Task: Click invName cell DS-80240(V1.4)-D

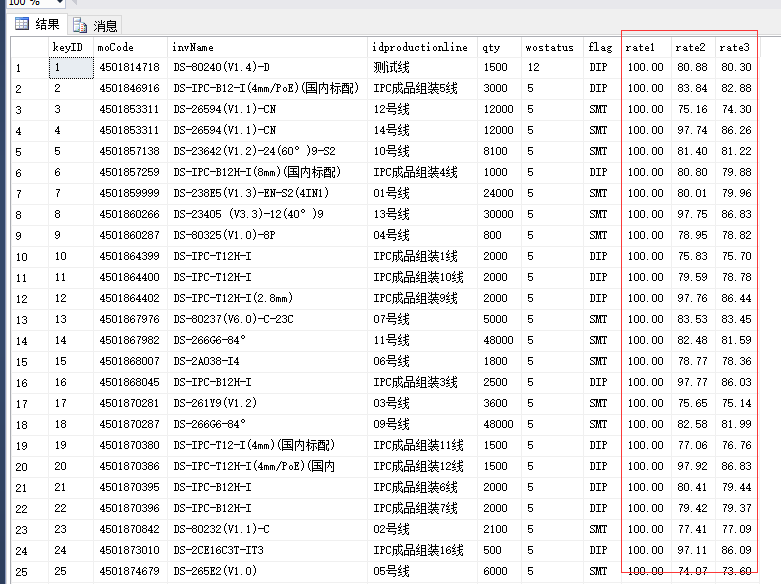Action: (x=267, y=67)
